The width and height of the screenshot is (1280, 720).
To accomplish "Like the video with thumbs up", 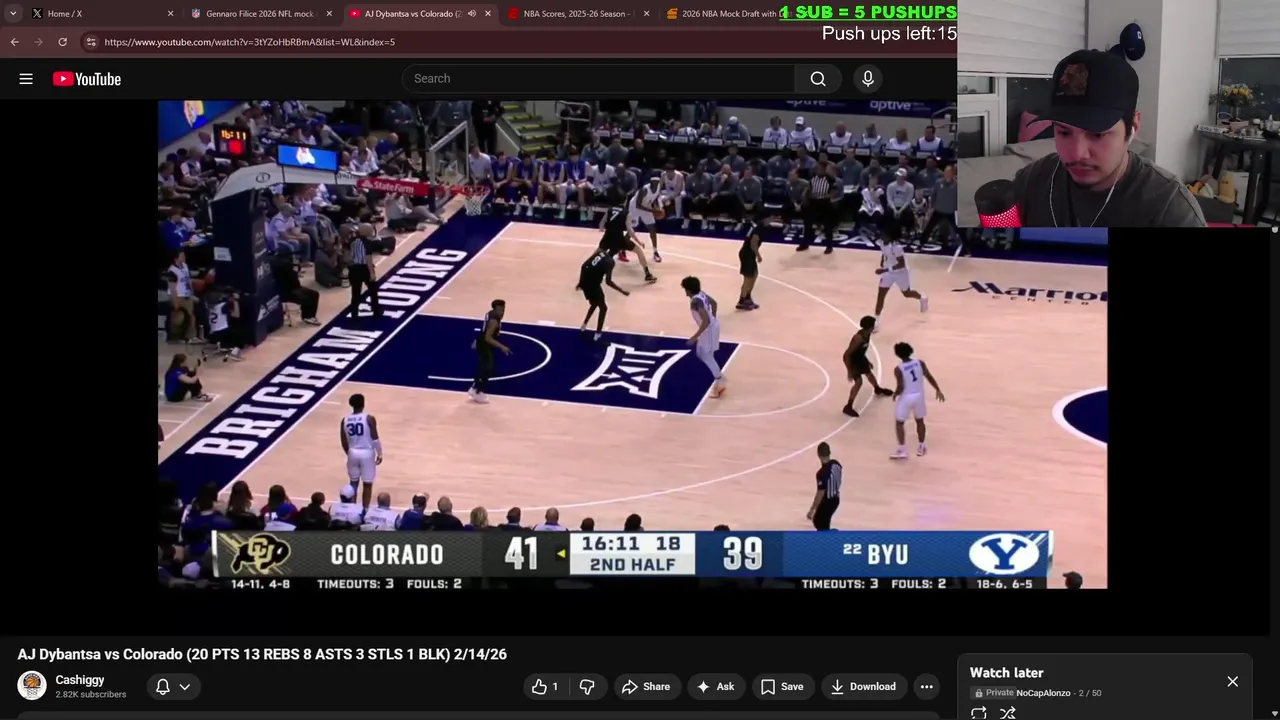I will (546, 686).
